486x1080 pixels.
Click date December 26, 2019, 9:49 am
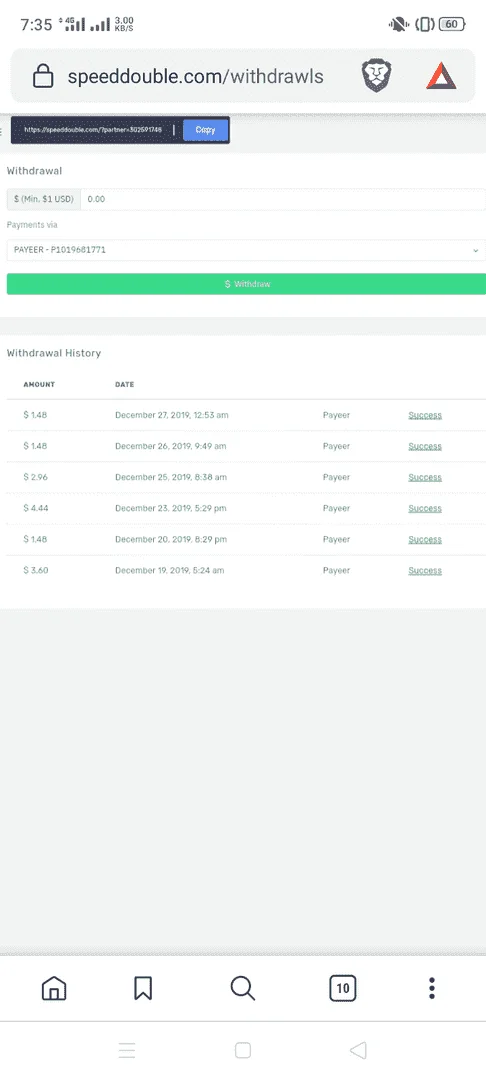171,446
